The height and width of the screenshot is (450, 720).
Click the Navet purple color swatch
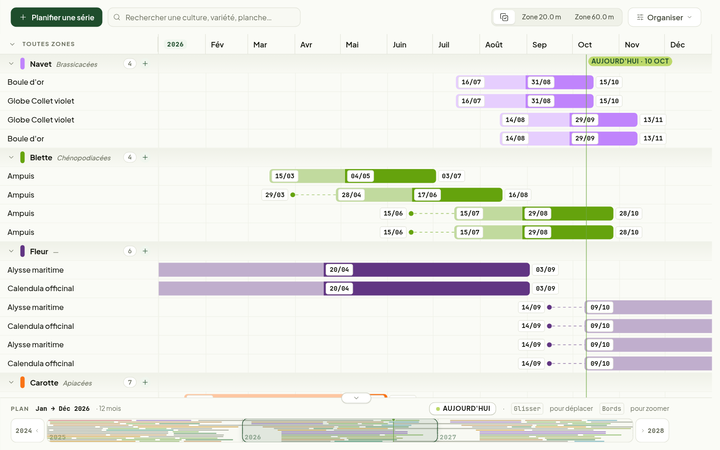tap(22, 64)
